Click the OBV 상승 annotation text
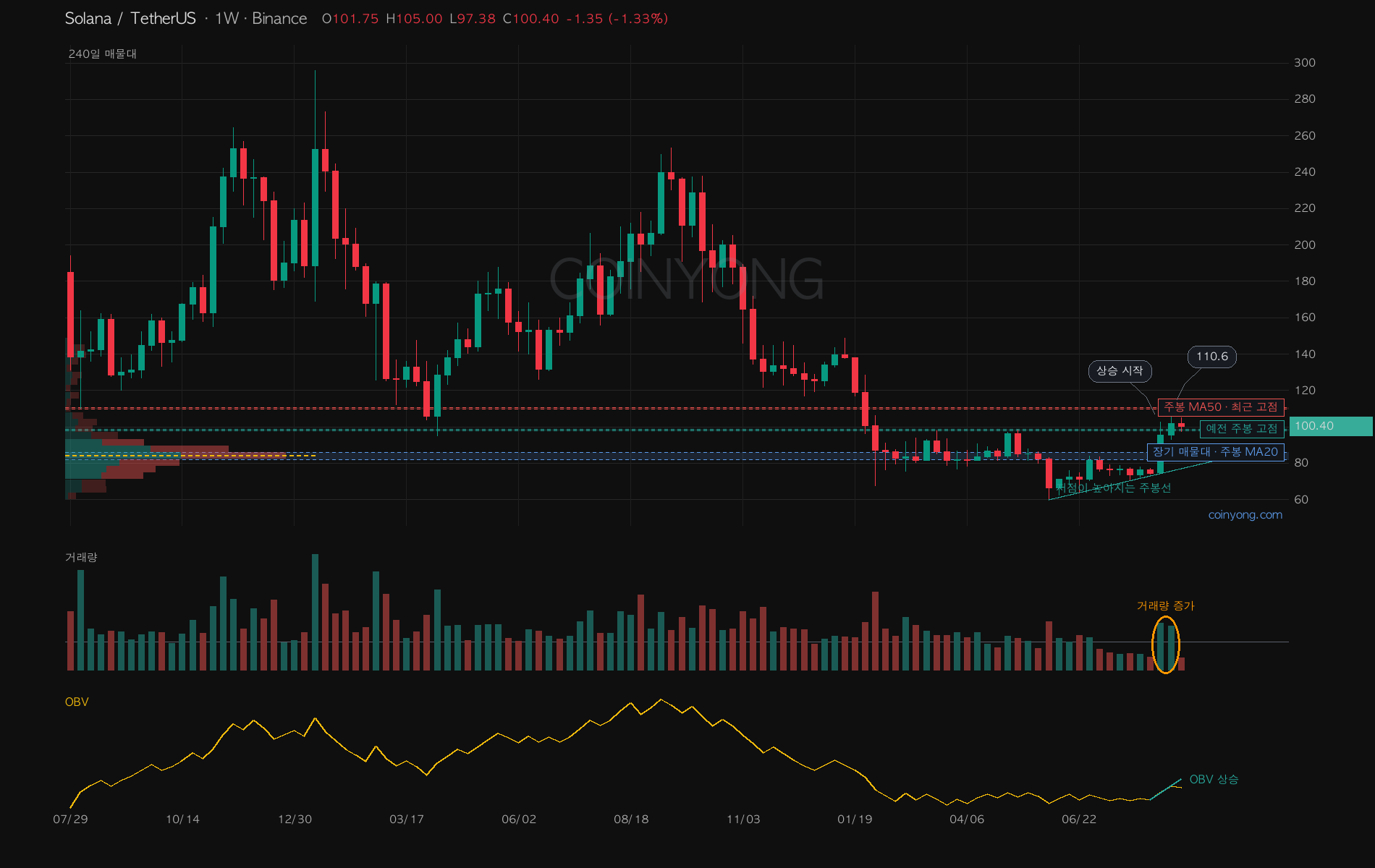Viewport: 1375px width, 868px height. (x=1214, y=780)
